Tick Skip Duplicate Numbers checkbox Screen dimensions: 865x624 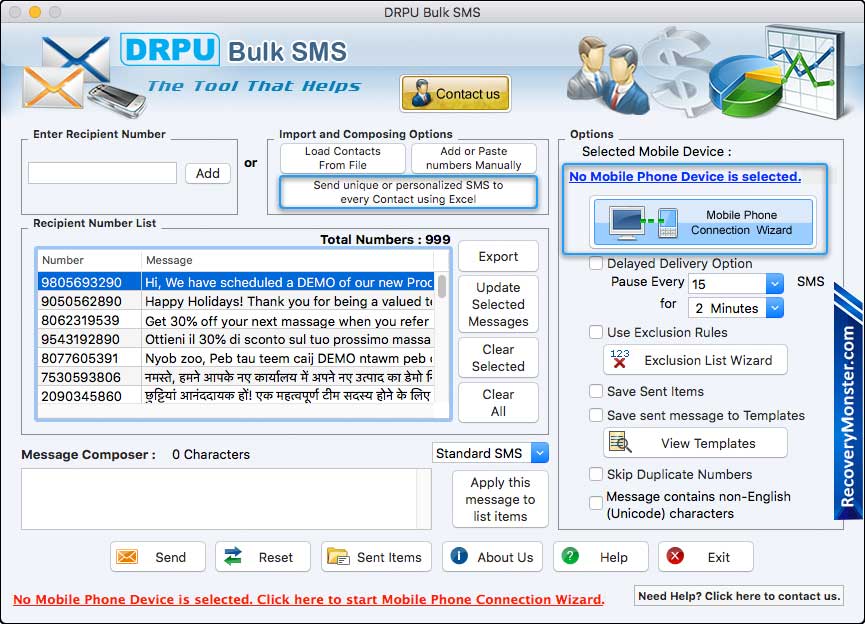596,474
